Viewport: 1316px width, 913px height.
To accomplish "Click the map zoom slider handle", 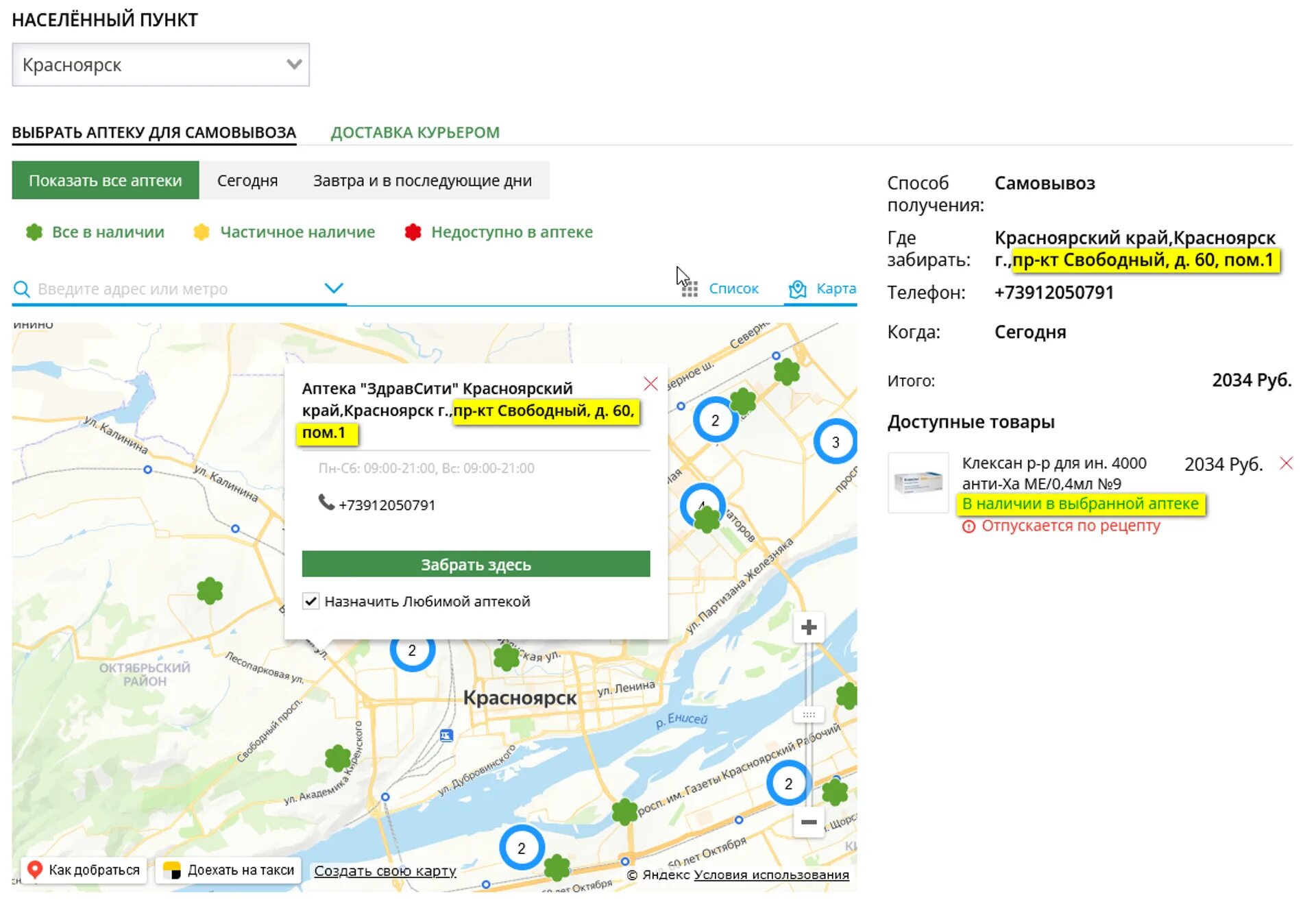I will tap(809, 714).
